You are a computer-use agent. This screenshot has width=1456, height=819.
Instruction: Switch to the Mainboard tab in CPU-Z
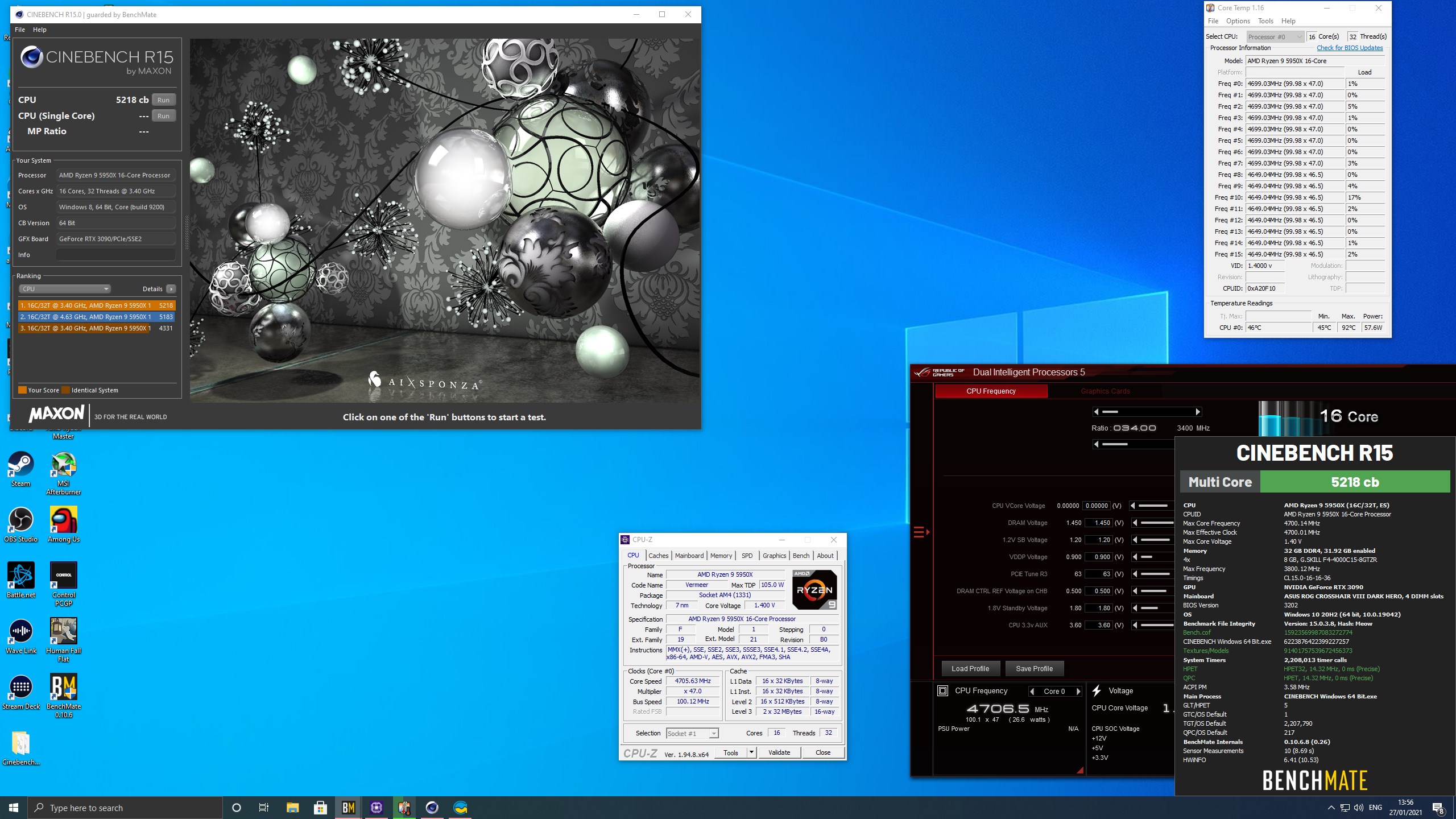pyautogui.click(x=689, y=556)
